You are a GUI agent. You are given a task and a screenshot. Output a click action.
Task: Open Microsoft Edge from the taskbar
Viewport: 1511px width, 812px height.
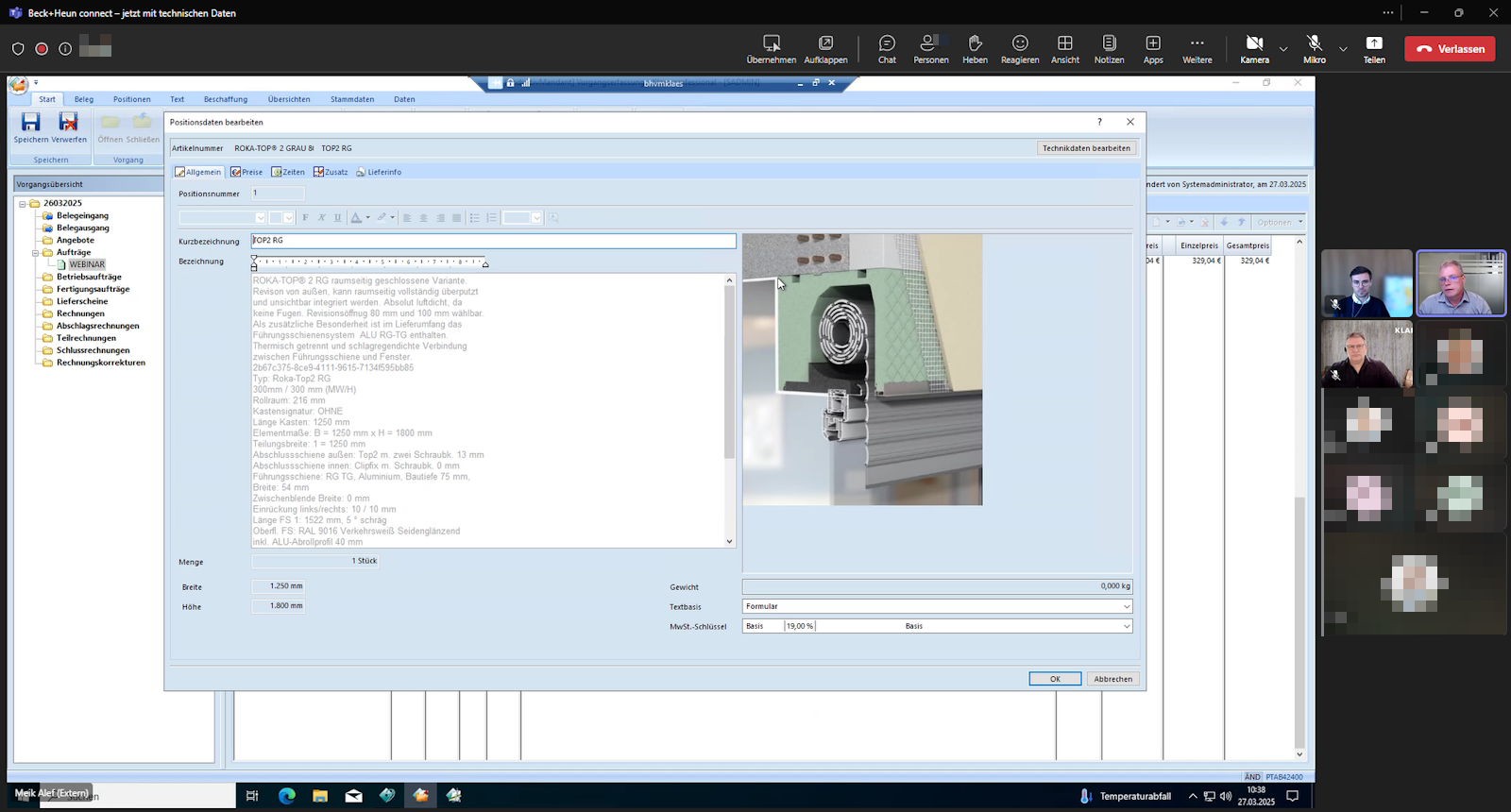click(x=287, y=796)
